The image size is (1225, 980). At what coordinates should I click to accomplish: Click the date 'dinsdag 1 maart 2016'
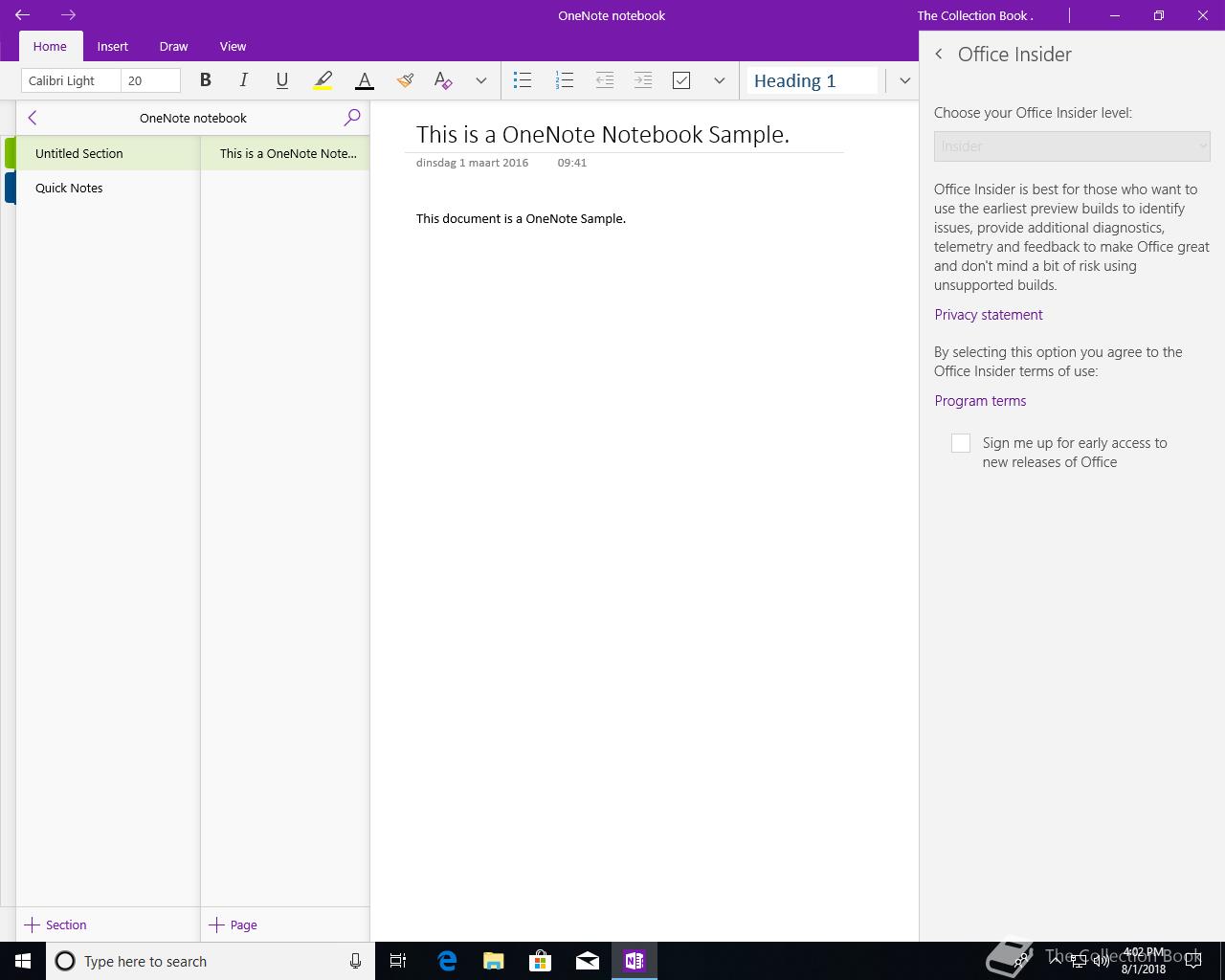coord(472,163)
